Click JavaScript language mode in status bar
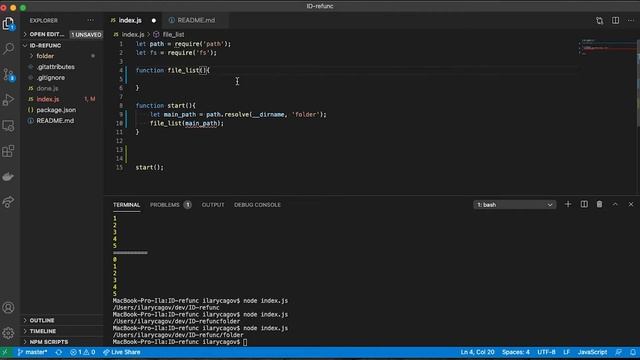The image size is (640, 360). tap(592, 352)
